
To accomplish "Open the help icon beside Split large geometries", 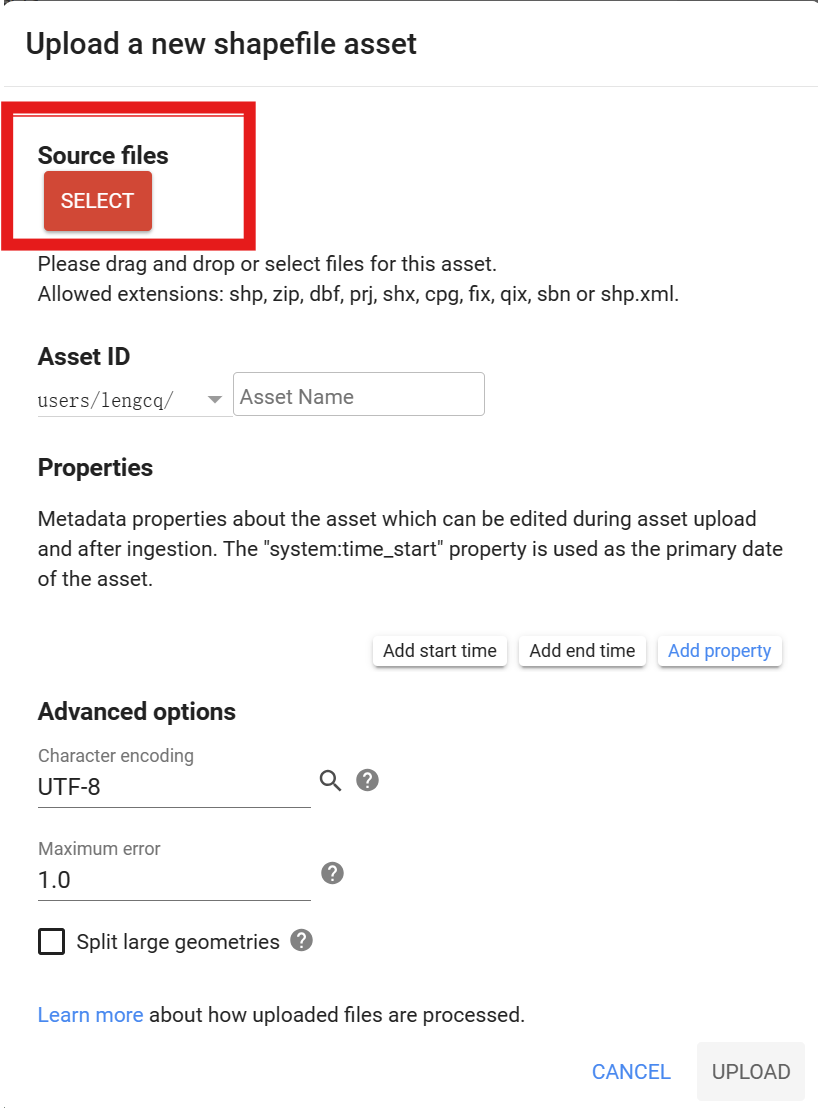I will tap(302, 941).
